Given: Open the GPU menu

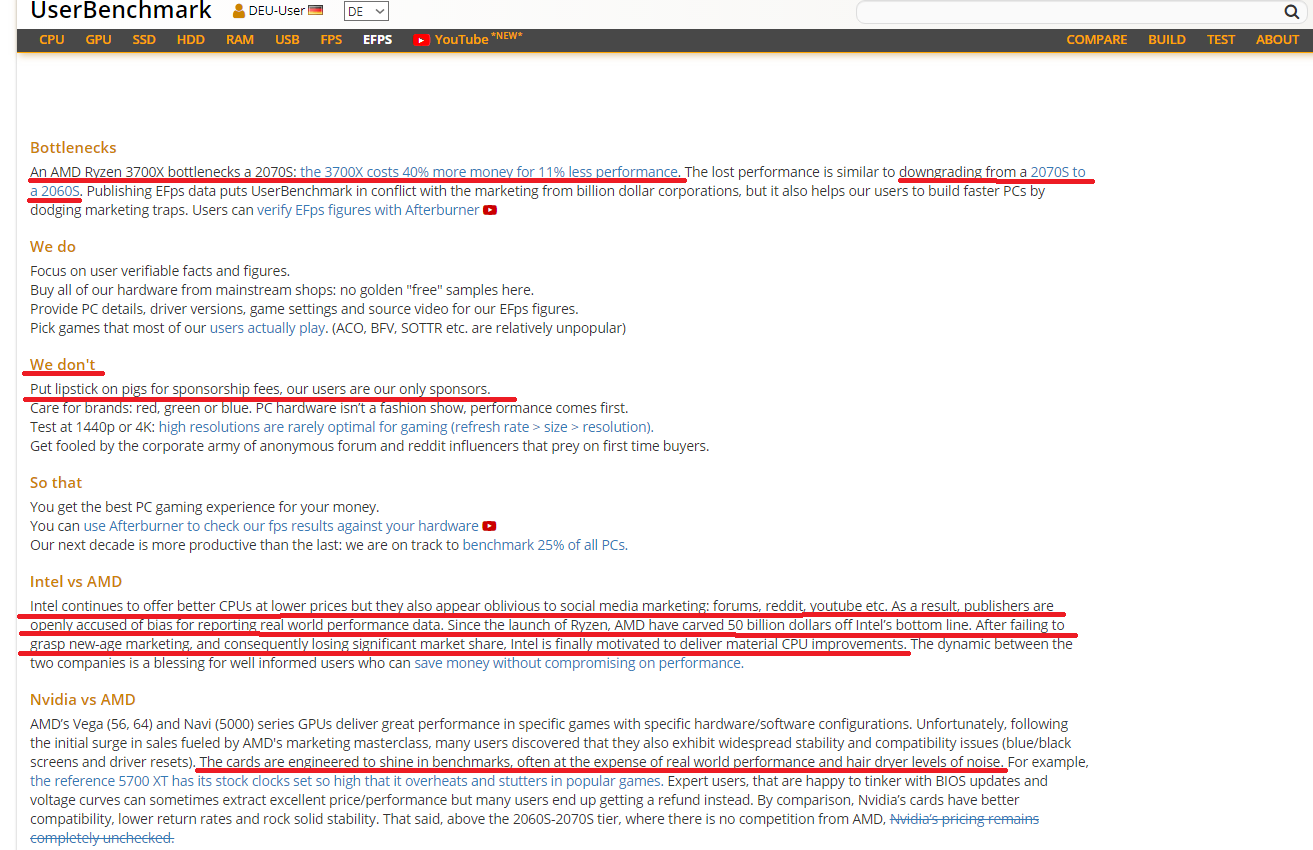Looking at the screenshot, I should (x=99, y=40).
